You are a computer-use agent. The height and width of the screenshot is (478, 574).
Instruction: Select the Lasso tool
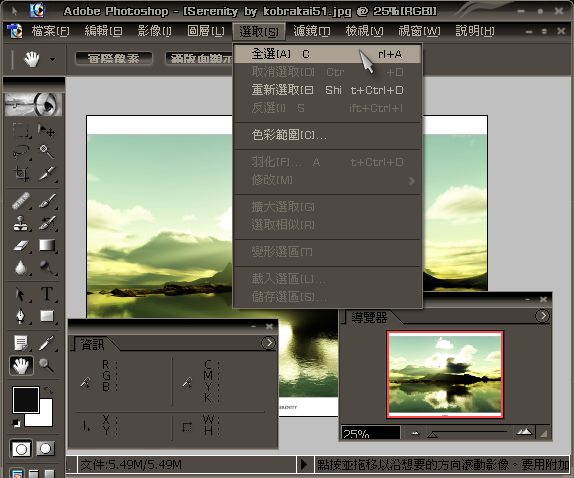click(20, 152)
